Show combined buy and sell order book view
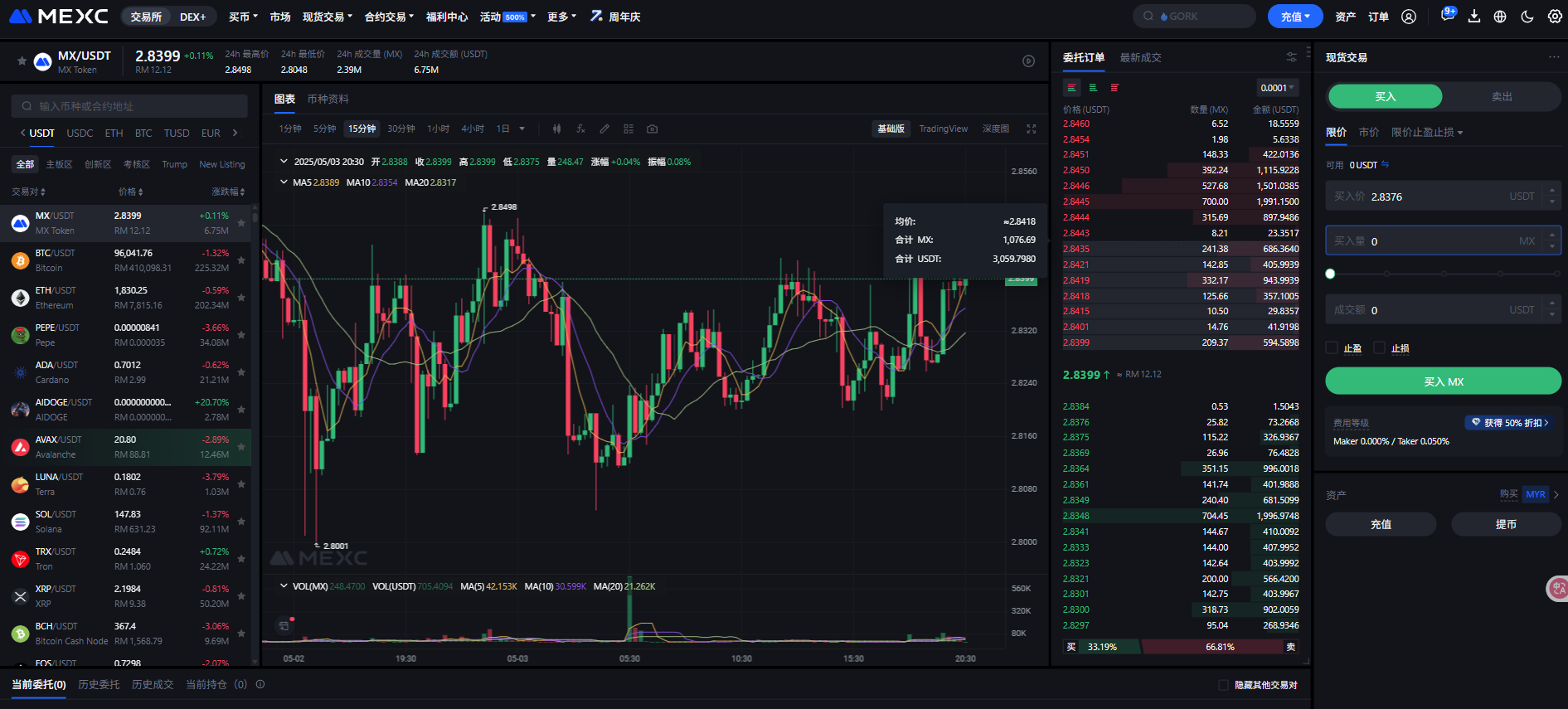 [x=1072, y=87]
